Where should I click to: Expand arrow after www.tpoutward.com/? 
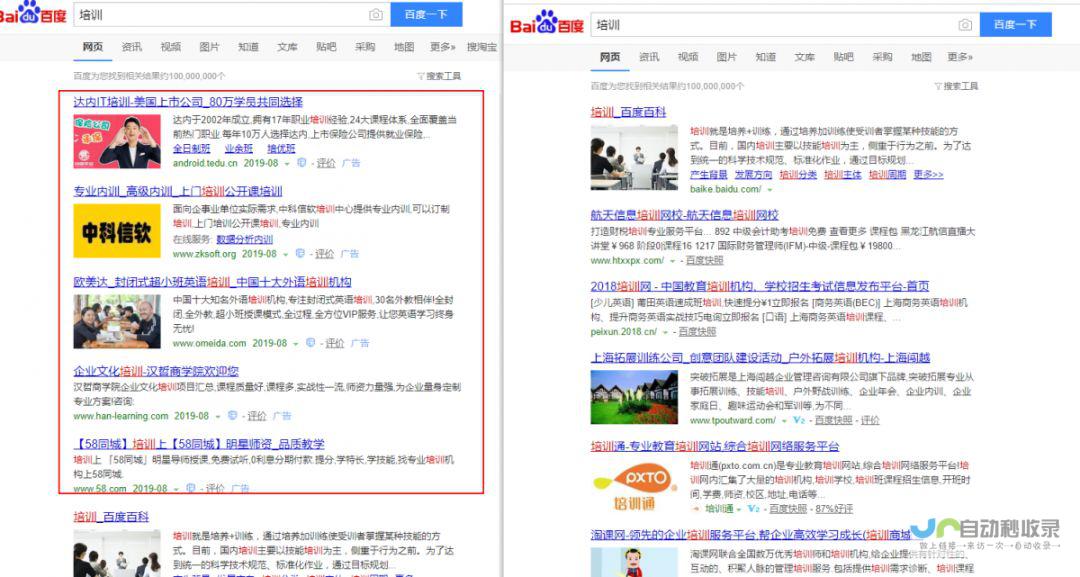click(784, 421)
